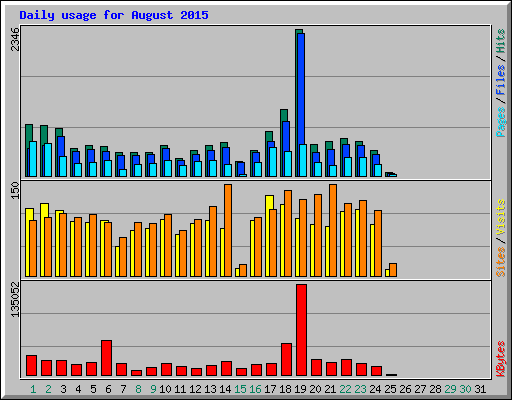Click day 29 on the date axis

(450, 389)
